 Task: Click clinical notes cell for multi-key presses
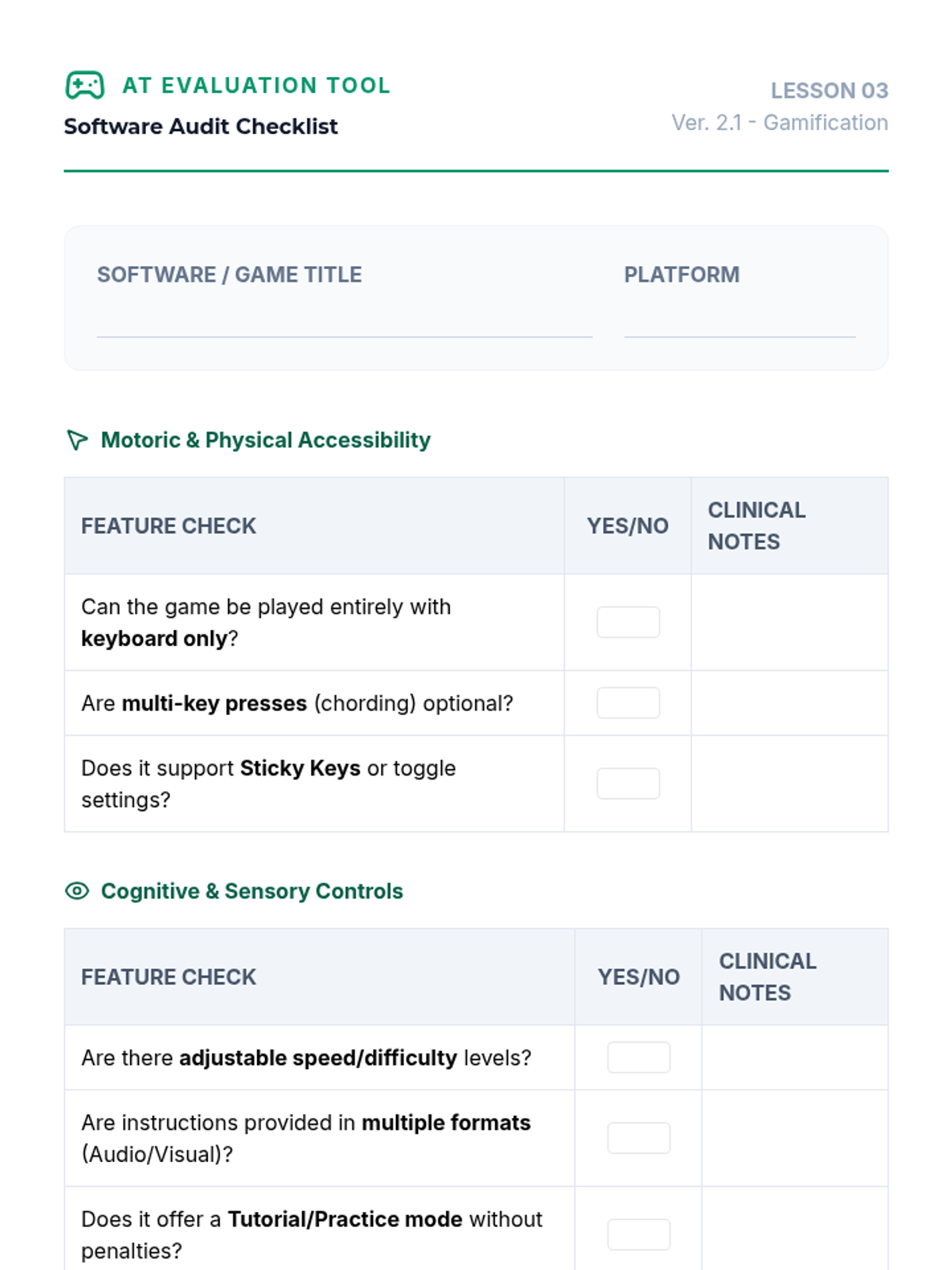pos(789,703)
